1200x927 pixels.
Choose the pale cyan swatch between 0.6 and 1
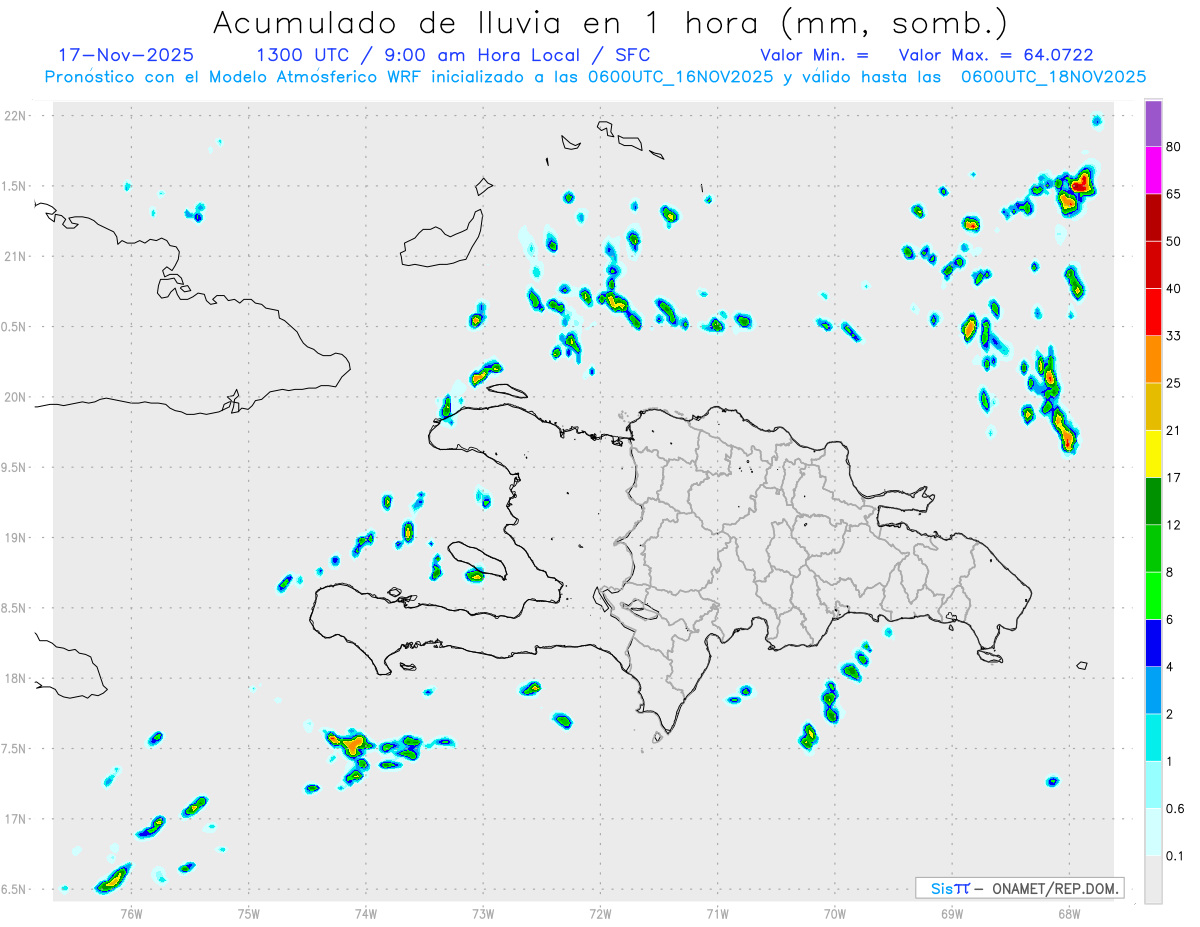click(1153, 784)
